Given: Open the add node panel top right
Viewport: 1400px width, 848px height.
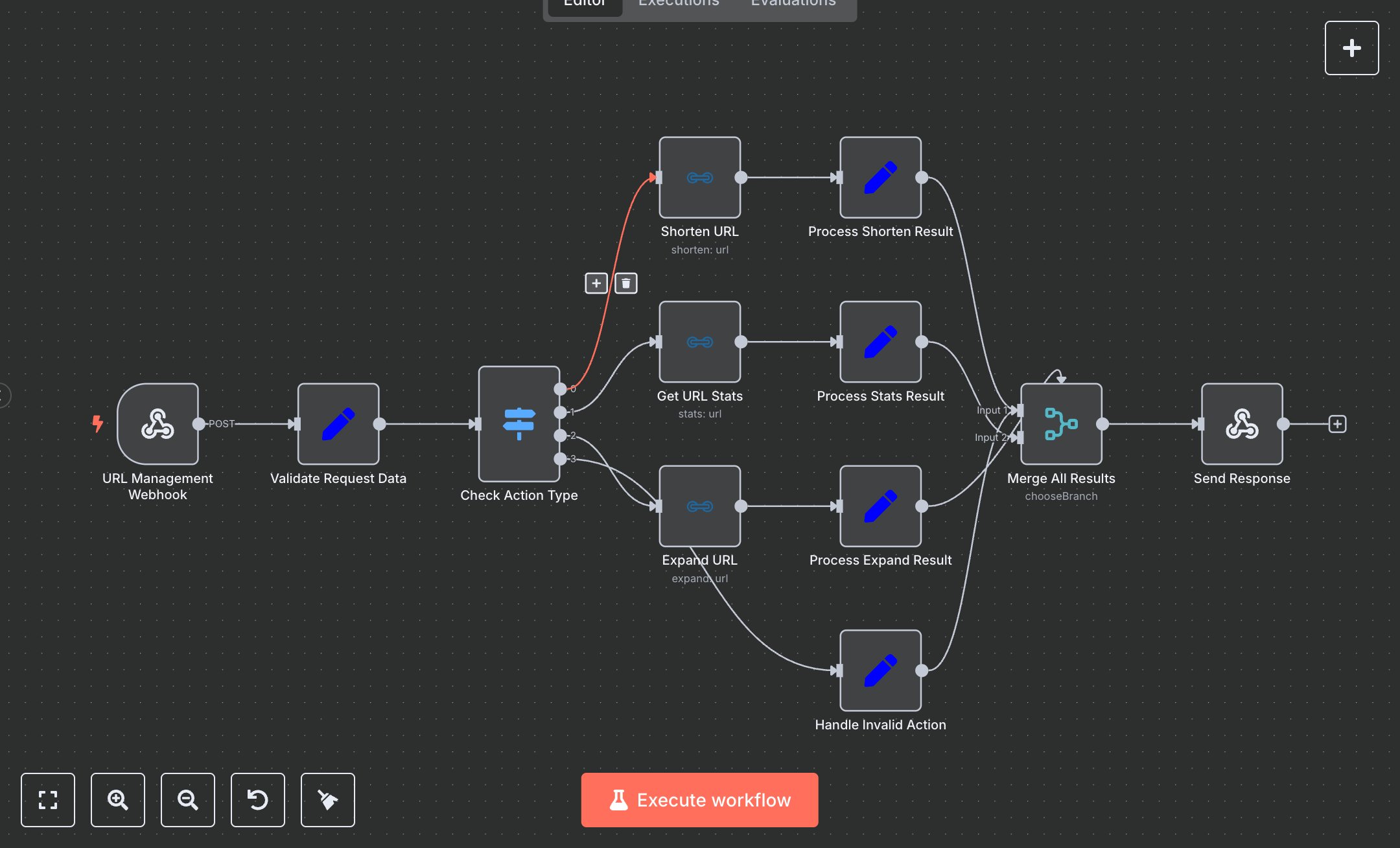Looking at the screenshot, I should [1351, 47].
